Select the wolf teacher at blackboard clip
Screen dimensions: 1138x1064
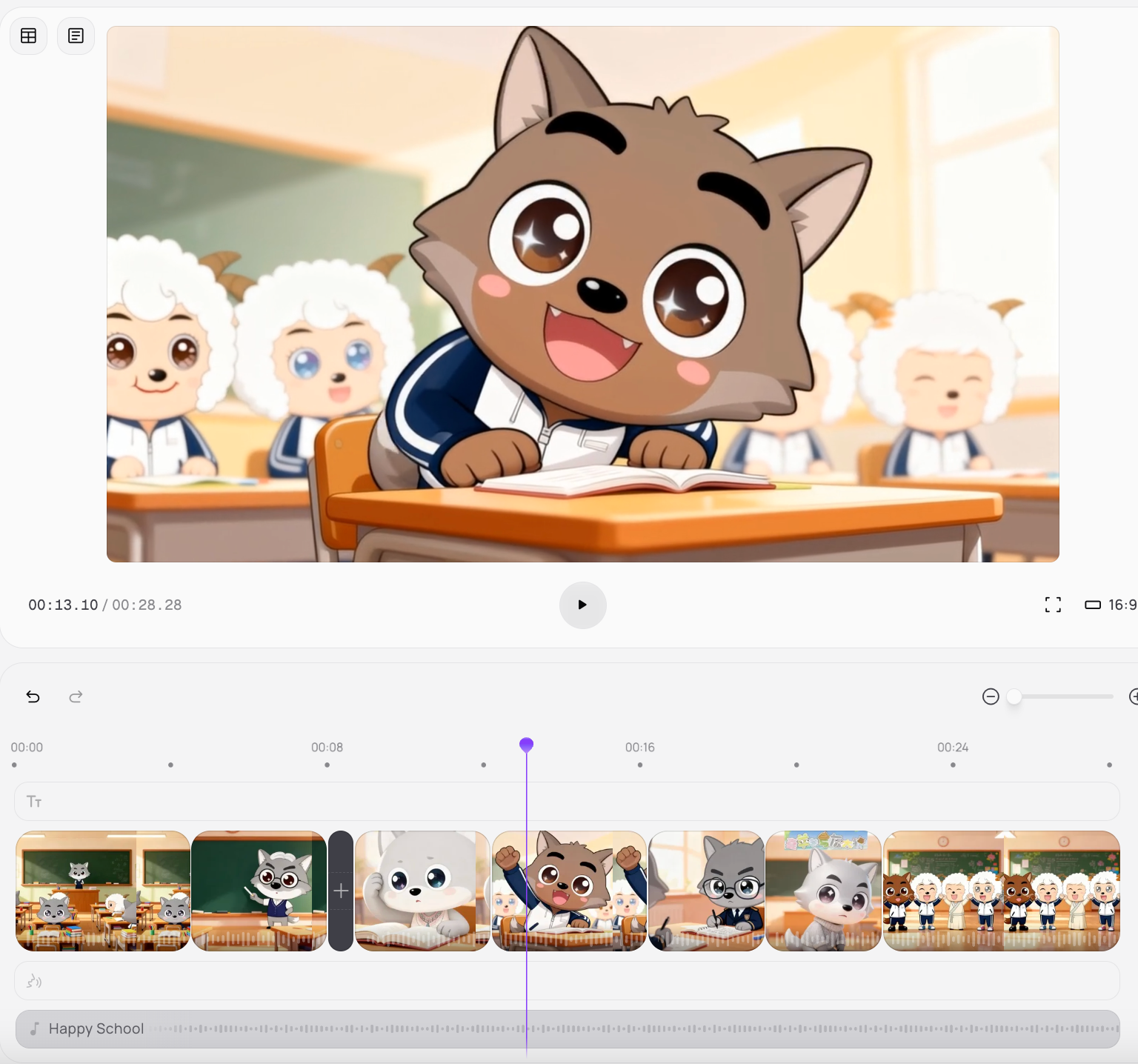point(259,891)
